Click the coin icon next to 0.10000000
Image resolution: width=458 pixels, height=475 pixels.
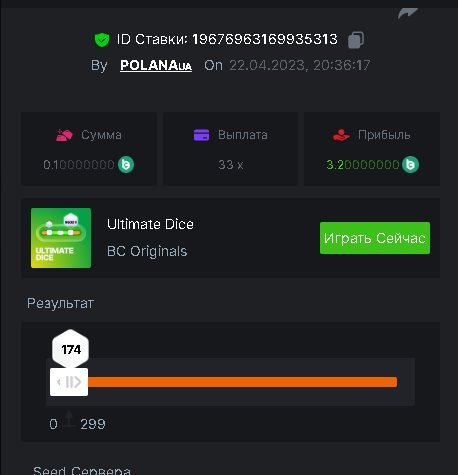tap(126, 164)
